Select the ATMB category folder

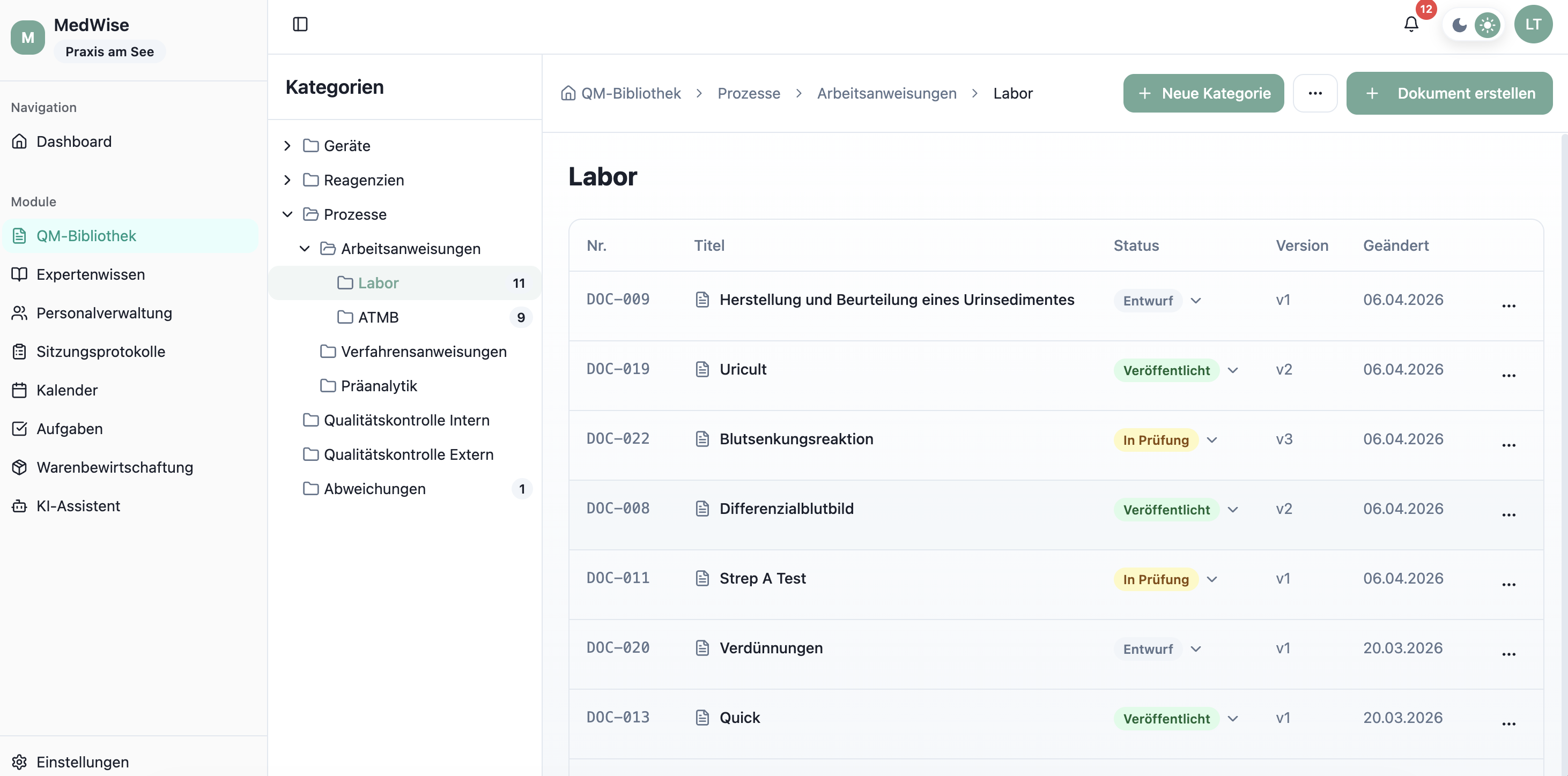pos(378,317)
